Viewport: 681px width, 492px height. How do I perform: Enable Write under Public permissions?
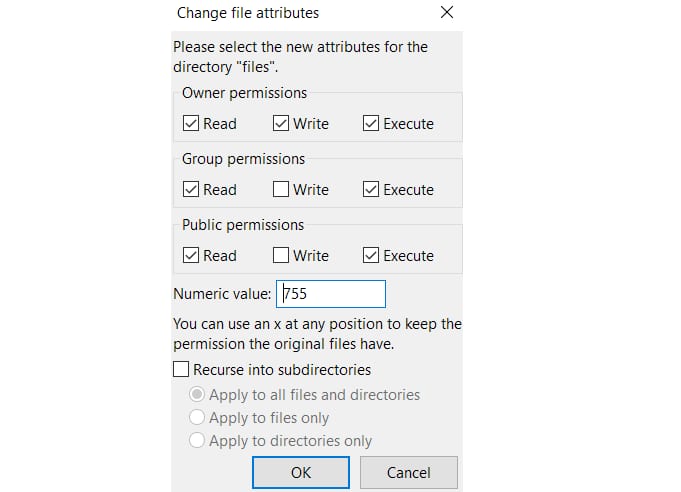click(x=281, y=256)
